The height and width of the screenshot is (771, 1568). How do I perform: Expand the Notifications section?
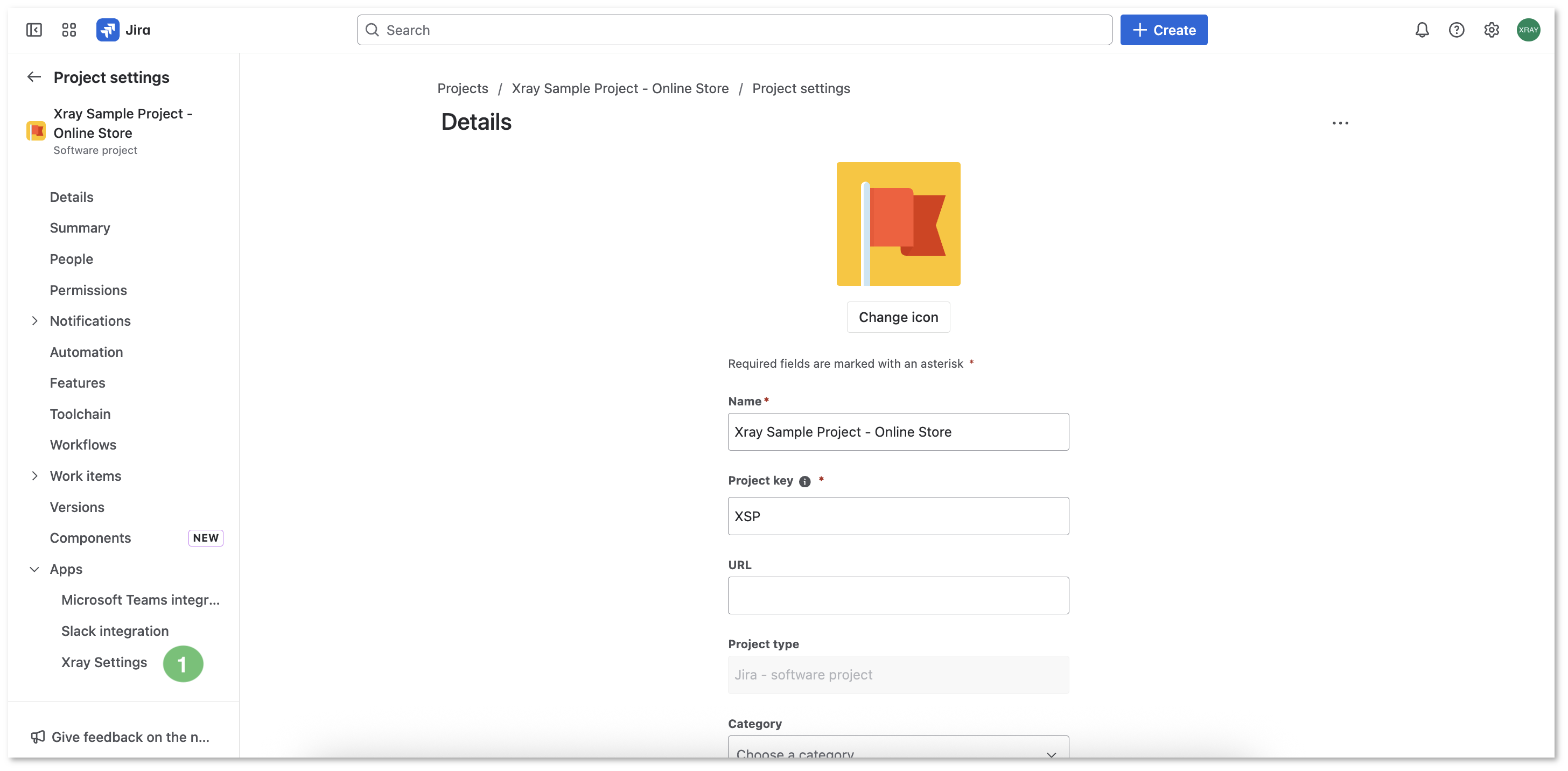(x=34, y=321)
